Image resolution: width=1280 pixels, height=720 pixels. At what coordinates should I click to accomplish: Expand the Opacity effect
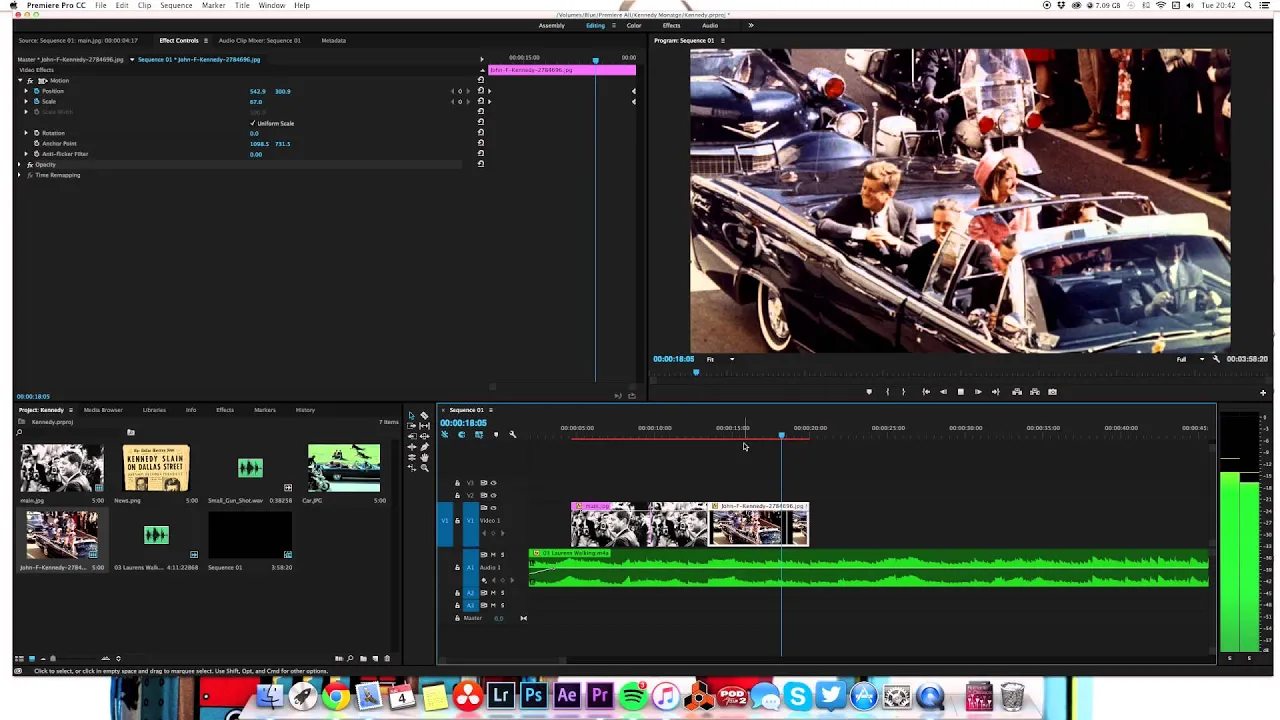click(x=20, y=164)
